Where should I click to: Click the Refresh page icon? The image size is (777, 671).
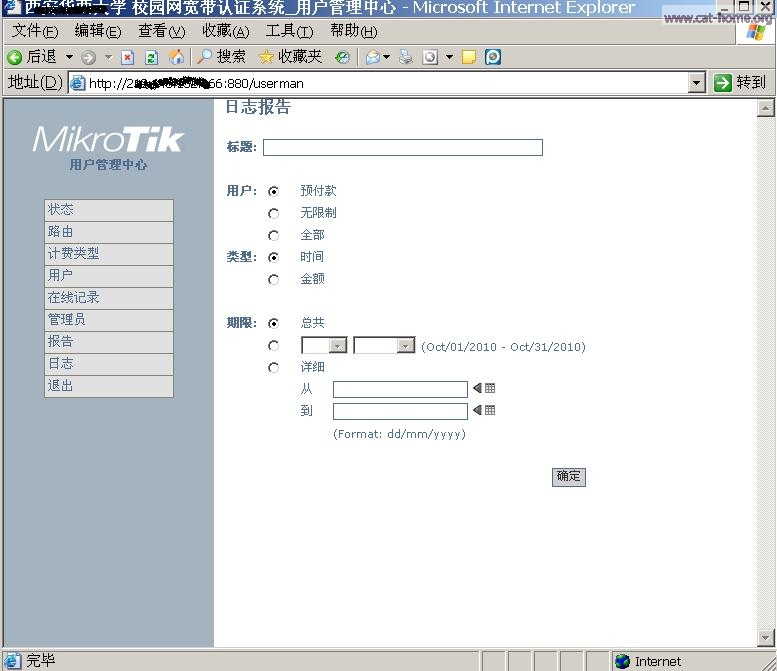click(x=151, y=57)
